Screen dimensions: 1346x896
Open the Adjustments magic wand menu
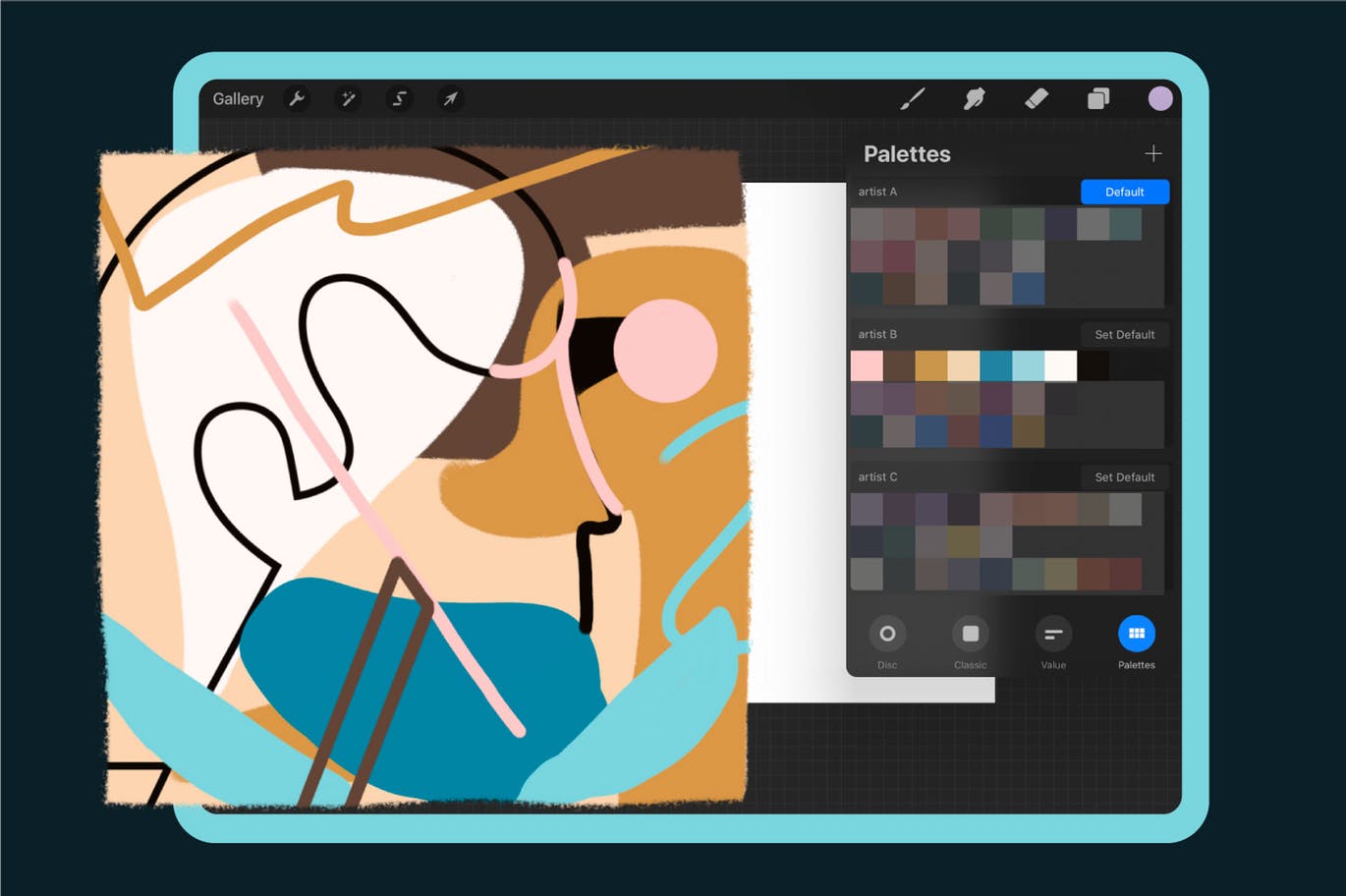348,98
